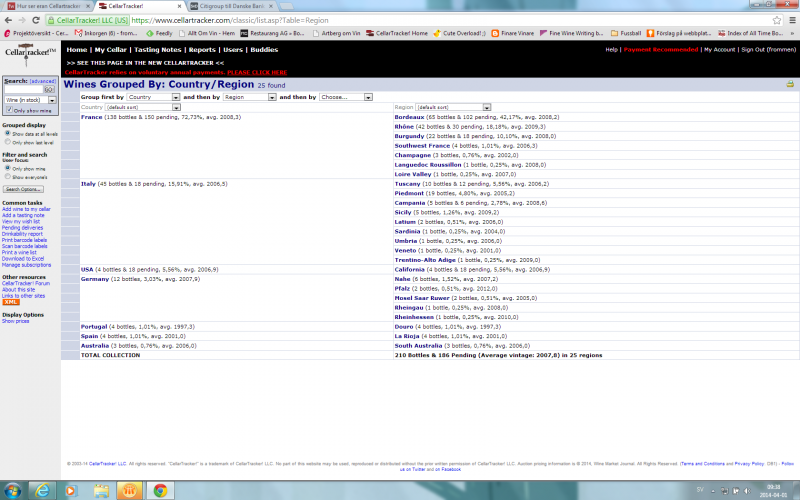This screenshot has width=800, height=500.
Task: Open the and then by Region dropdown
Action: (249, 97)
